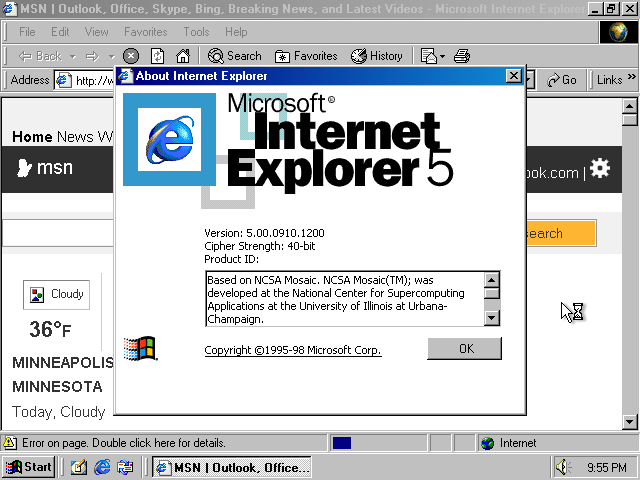Click the Print toolbar icon
Image resolution: width=640 pixels, height=480 pixels.
462,56
